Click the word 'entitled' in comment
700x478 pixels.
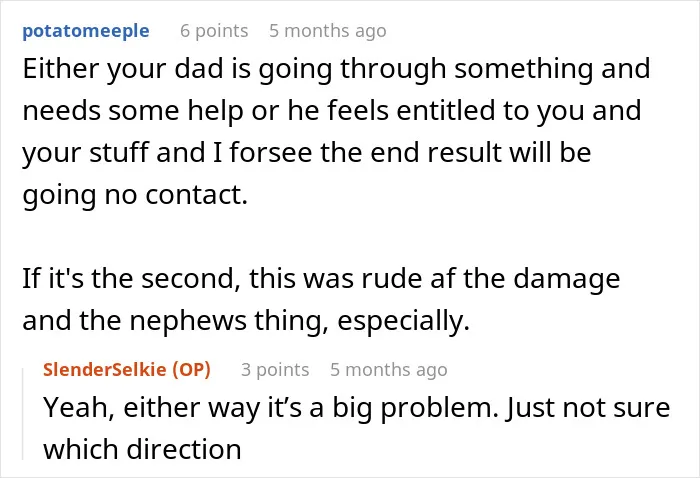click(x=446, y=110)
